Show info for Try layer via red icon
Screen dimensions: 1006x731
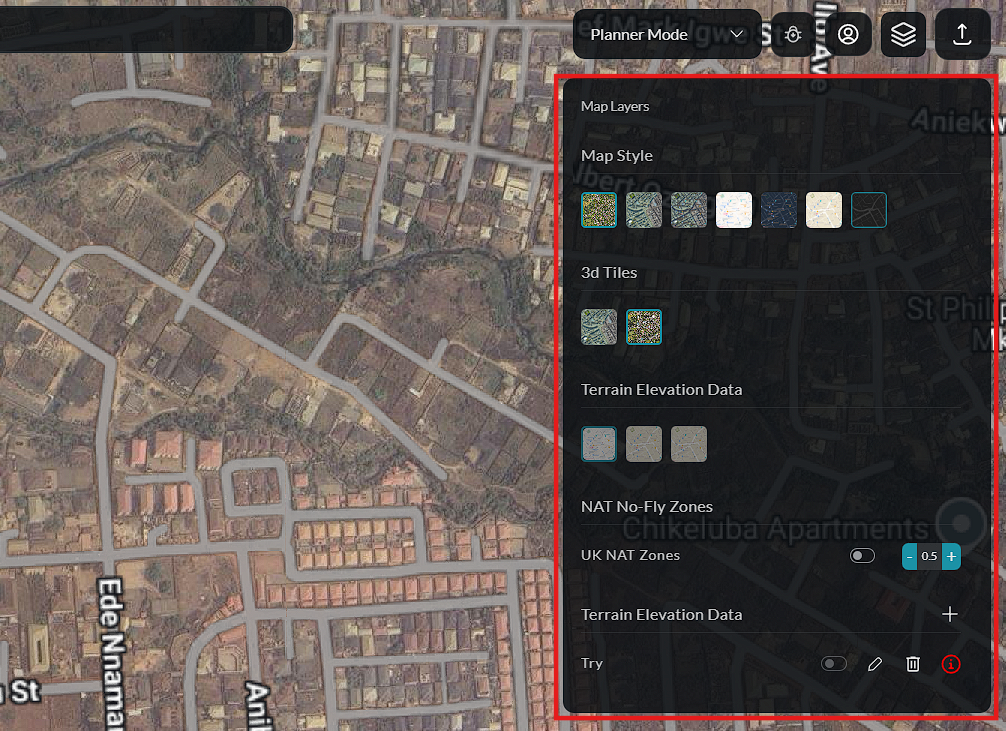(x=951, y=664)
